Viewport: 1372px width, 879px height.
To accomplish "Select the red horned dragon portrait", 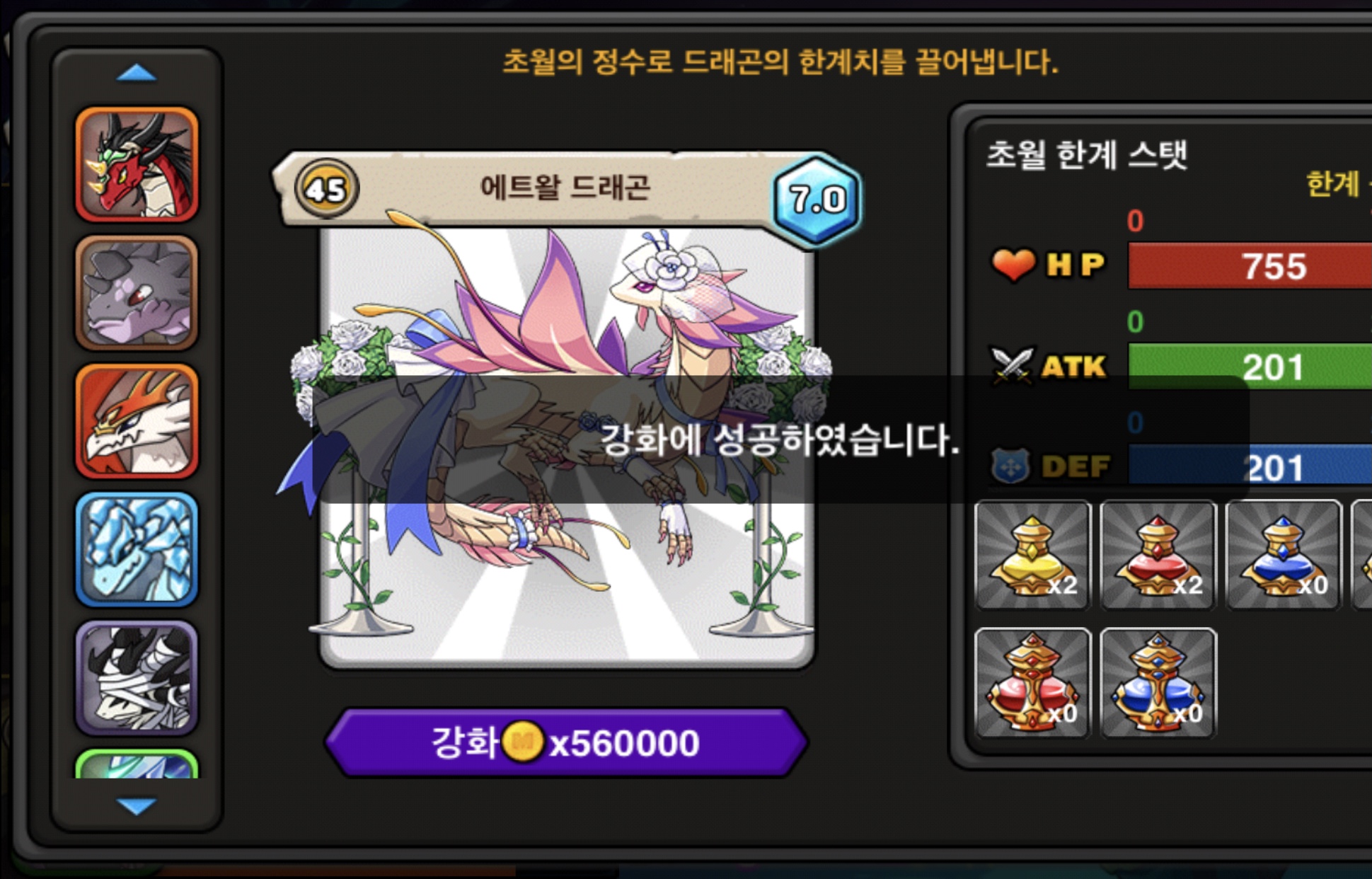I will pyautogui.click(x=137, y=164).
